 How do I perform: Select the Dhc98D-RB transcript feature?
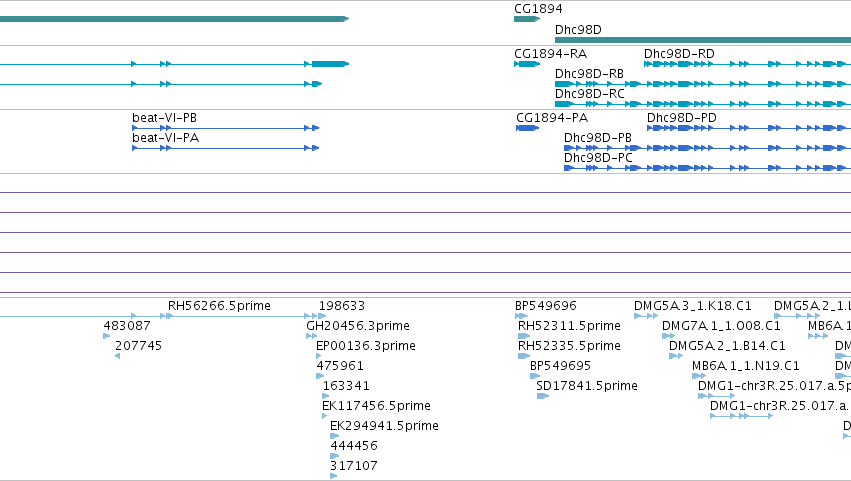(x=703, y=84)
